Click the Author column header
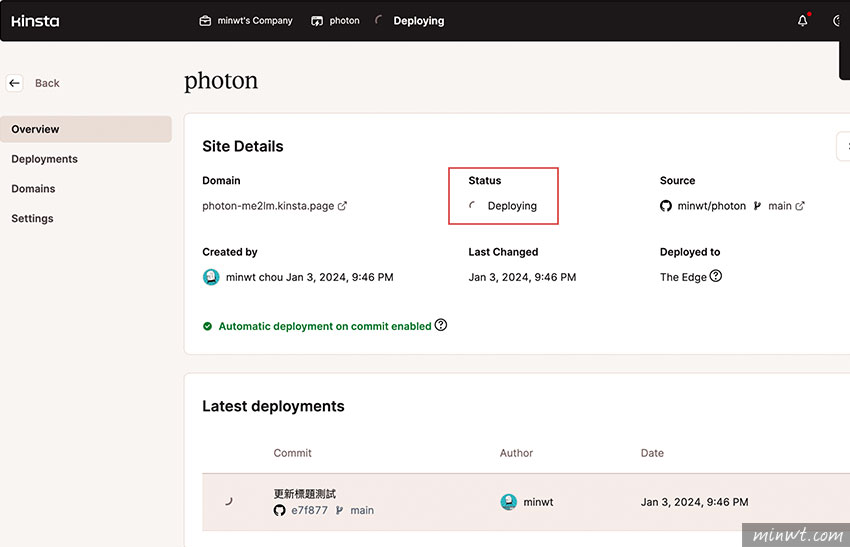 [516, 453]
